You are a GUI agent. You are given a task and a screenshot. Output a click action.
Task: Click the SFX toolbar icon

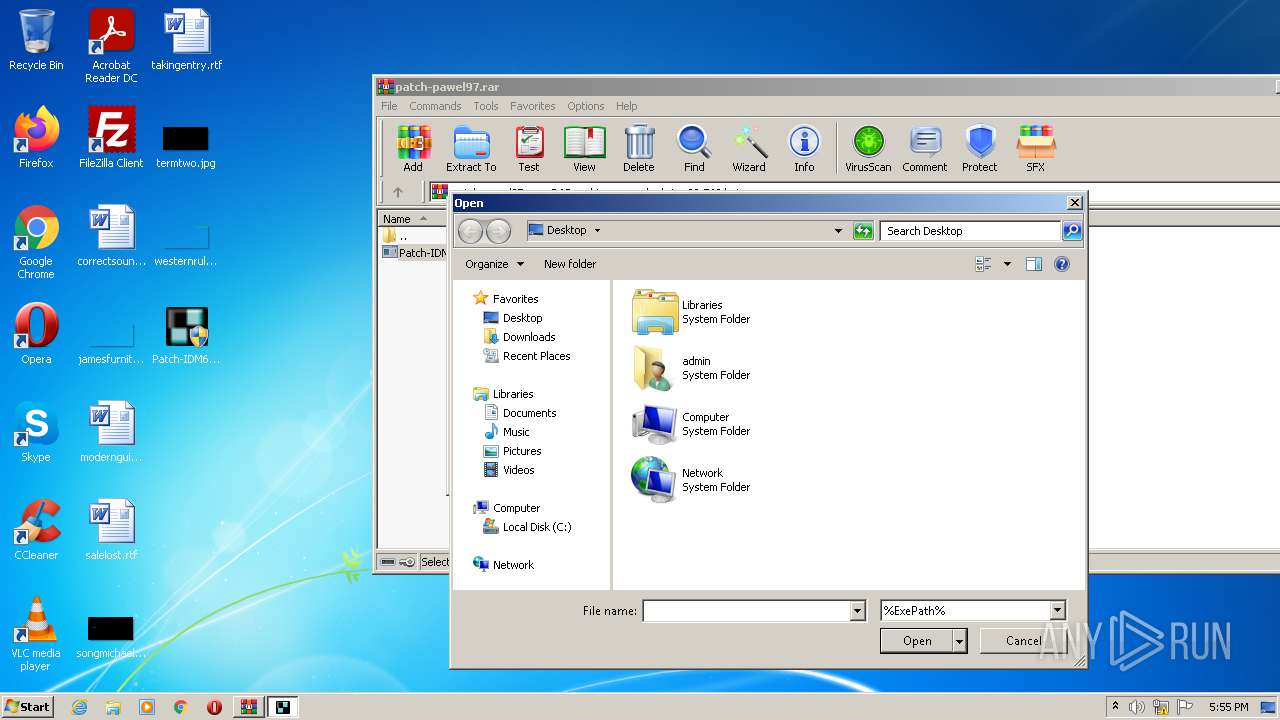tap(1035, 149)
